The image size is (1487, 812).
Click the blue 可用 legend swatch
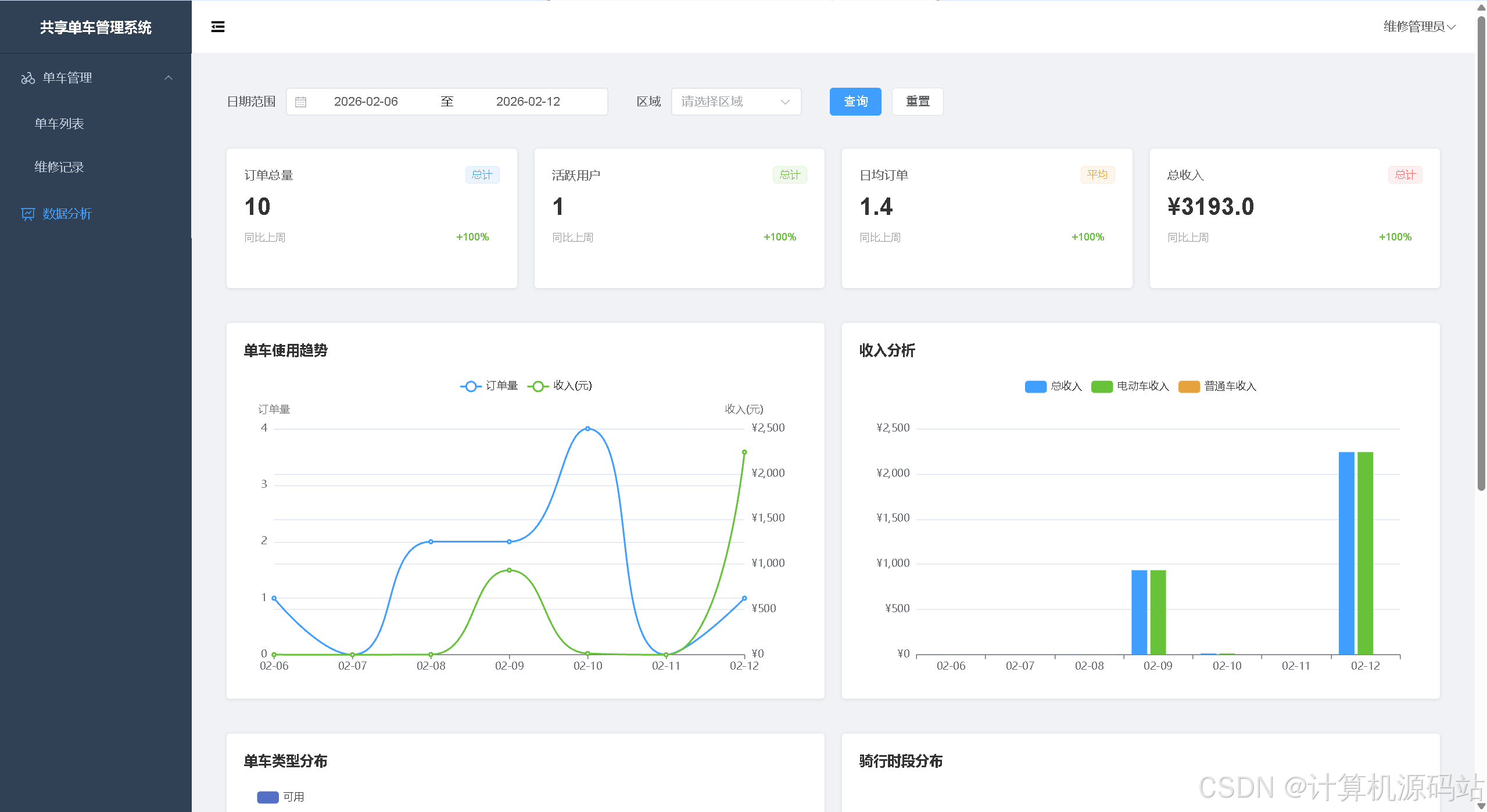268,797
